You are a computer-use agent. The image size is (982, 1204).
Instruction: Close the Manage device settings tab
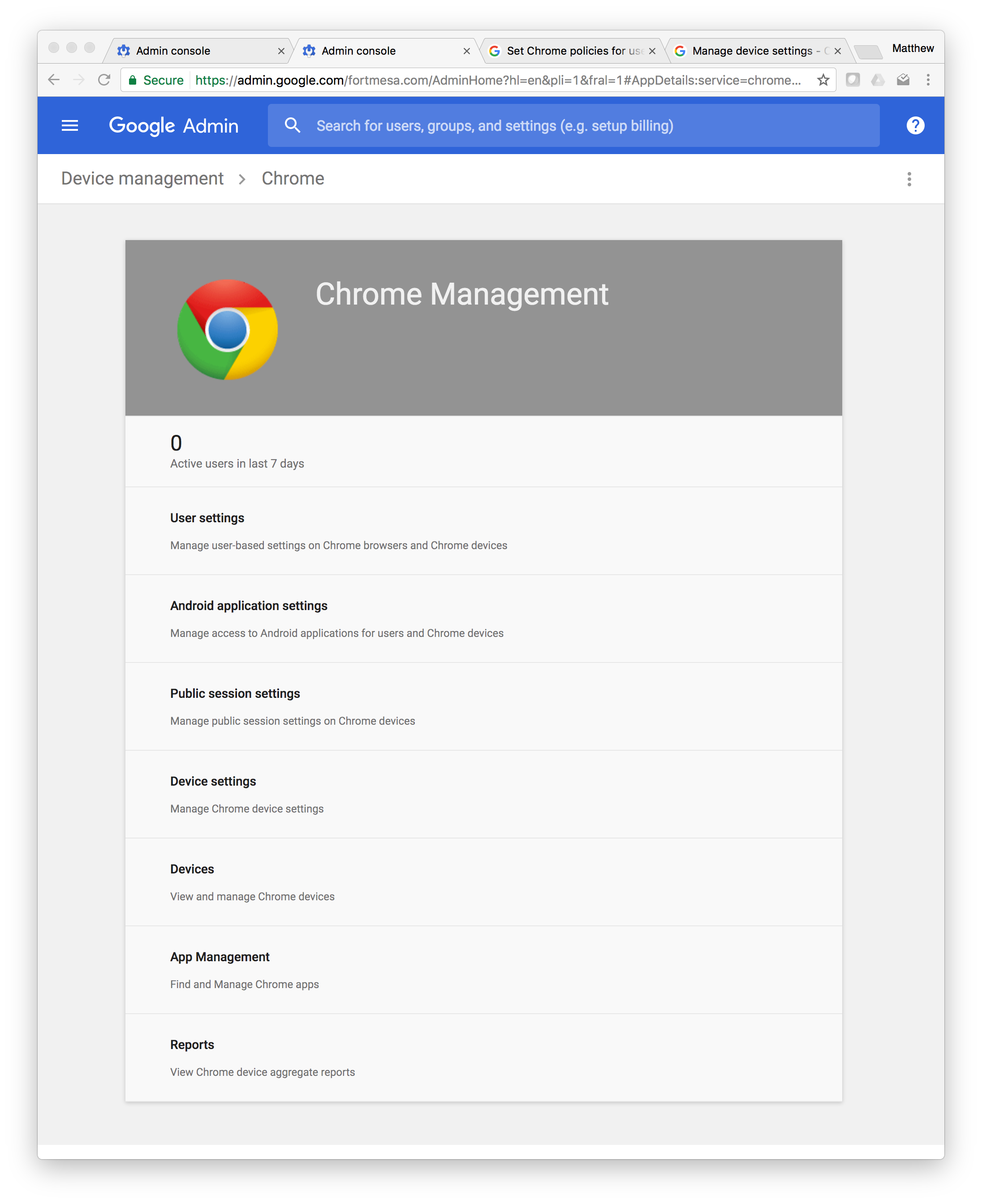click(838, 51)
